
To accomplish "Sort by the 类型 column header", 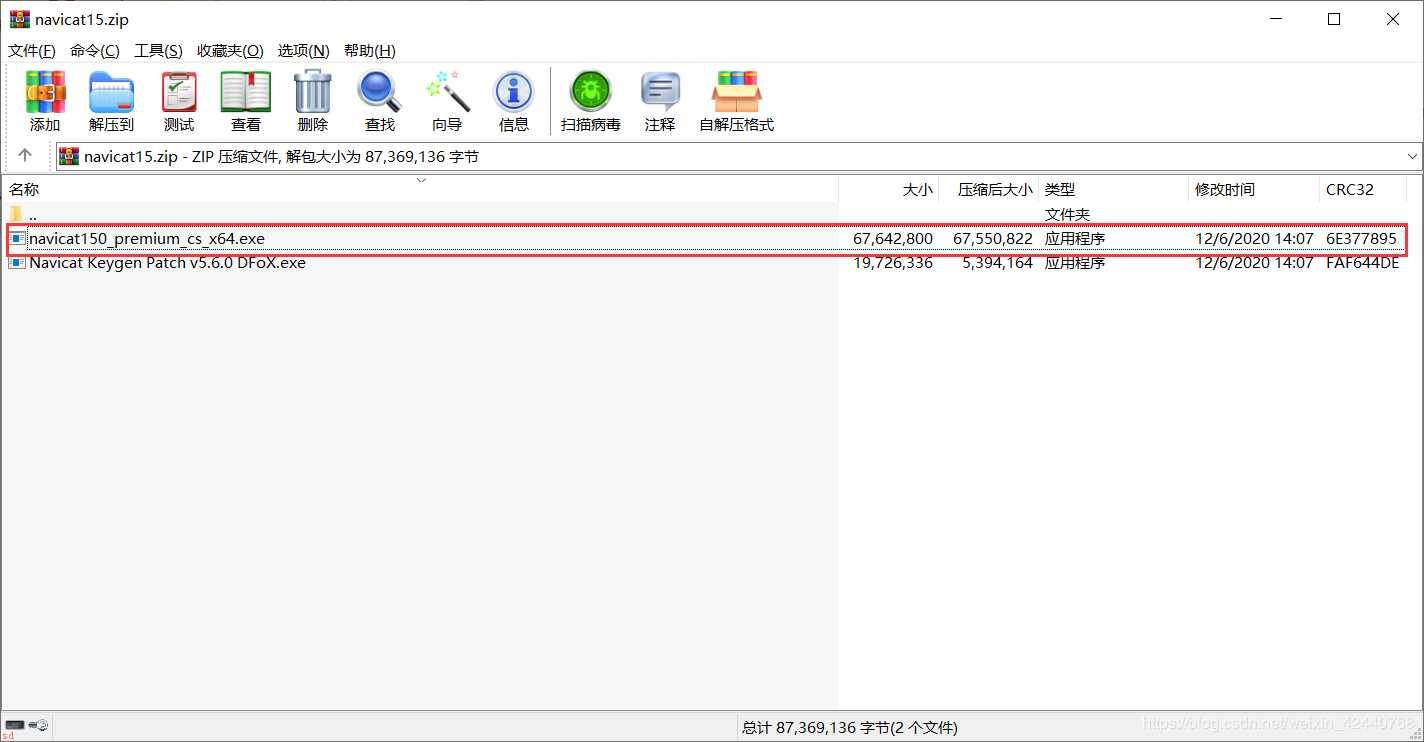I will coord(1114,189).
